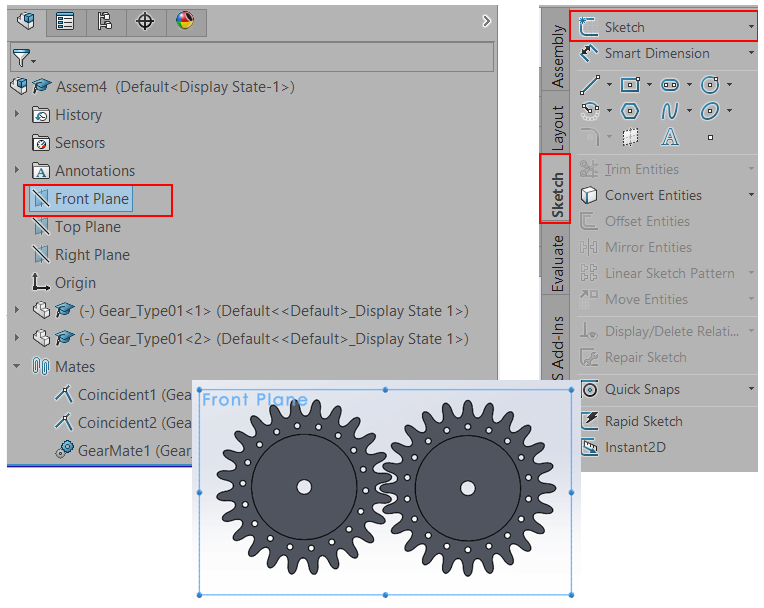Expand the manager panel chevron arrow
764x608 pixels.
(x=486, y=21)
